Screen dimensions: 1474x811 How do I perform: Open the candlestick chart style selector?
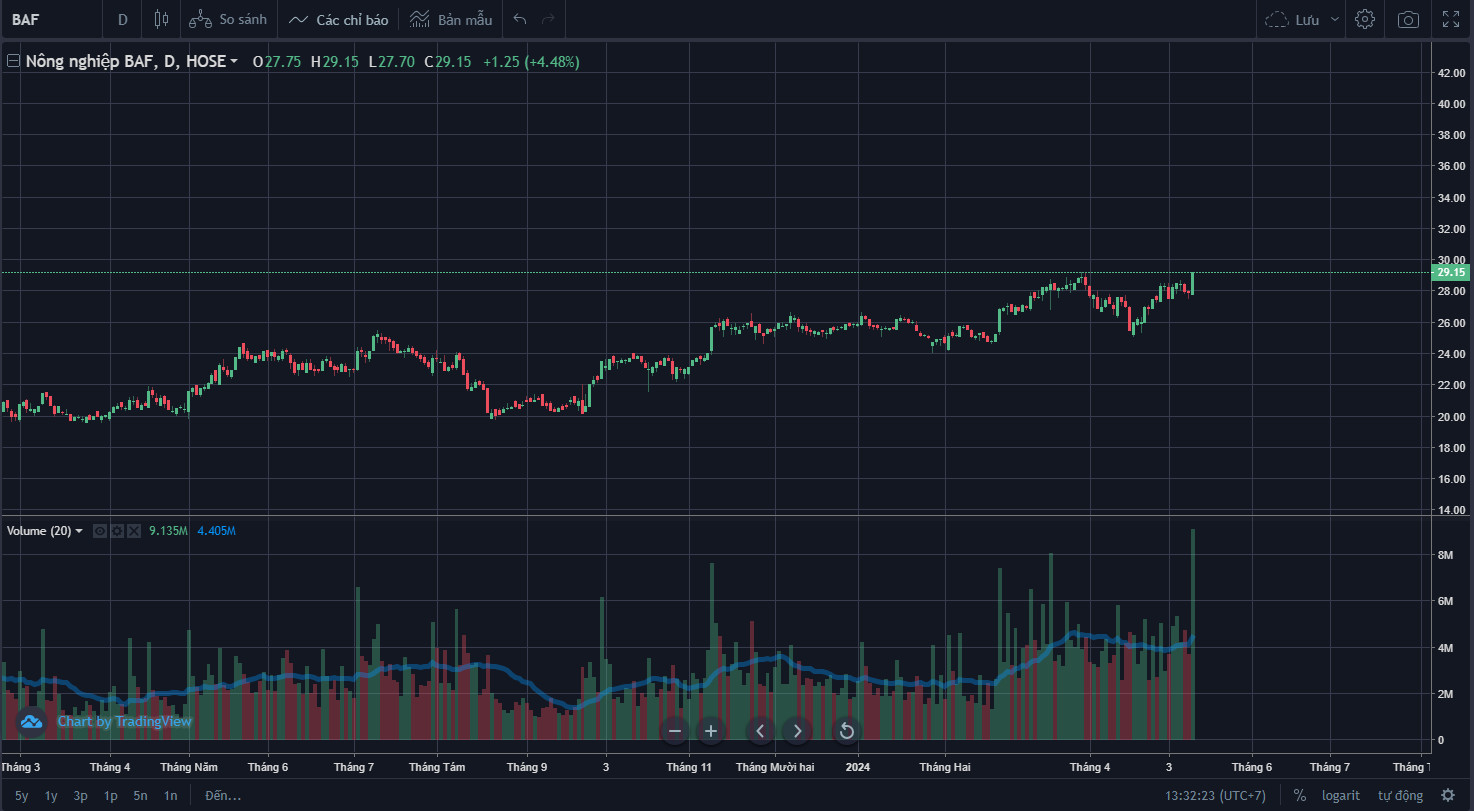(x=161, y=19)
